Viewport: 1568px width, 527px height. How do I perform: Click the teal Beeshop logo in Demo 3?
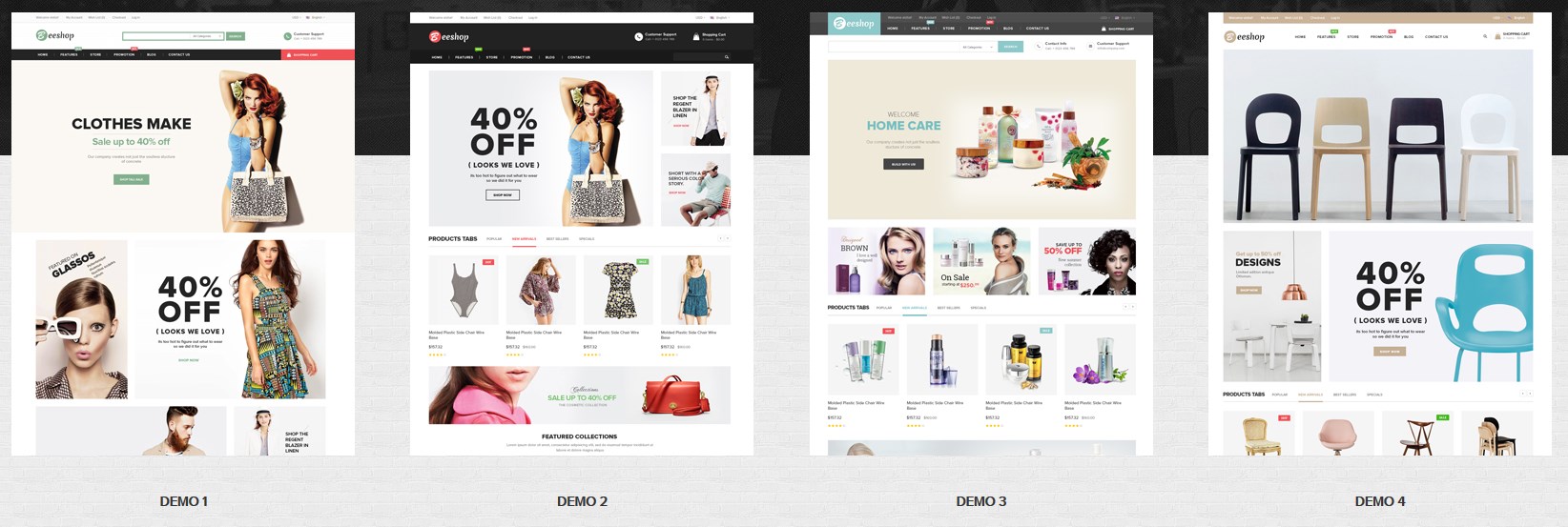click(x=852, y=23)
